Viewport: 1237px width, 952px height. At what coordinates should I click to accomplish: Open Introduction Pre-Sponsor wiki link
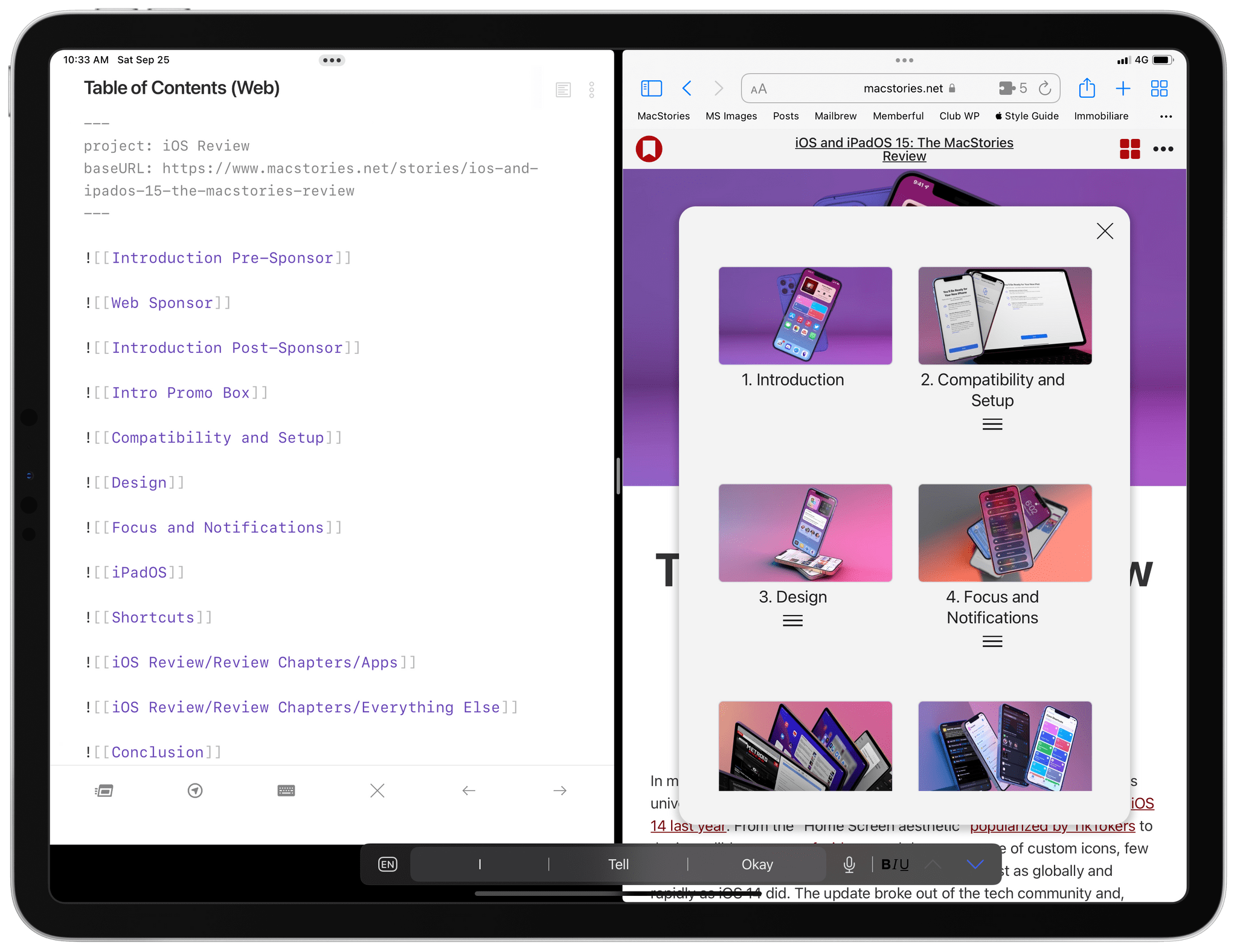pos(222,258)
